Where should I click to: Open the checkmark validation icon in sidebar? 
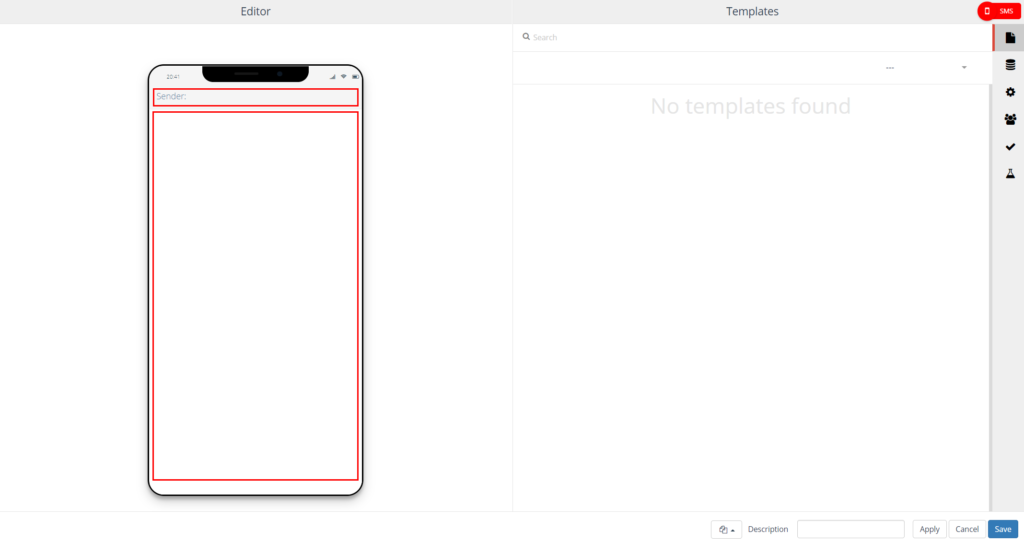[1010, 147]
